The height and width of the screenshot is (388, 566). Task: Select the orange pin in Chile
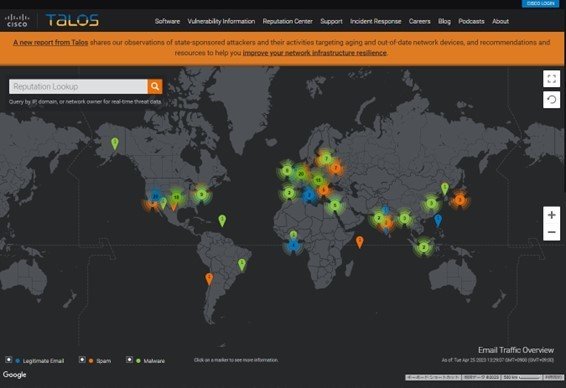coord(209,279)
